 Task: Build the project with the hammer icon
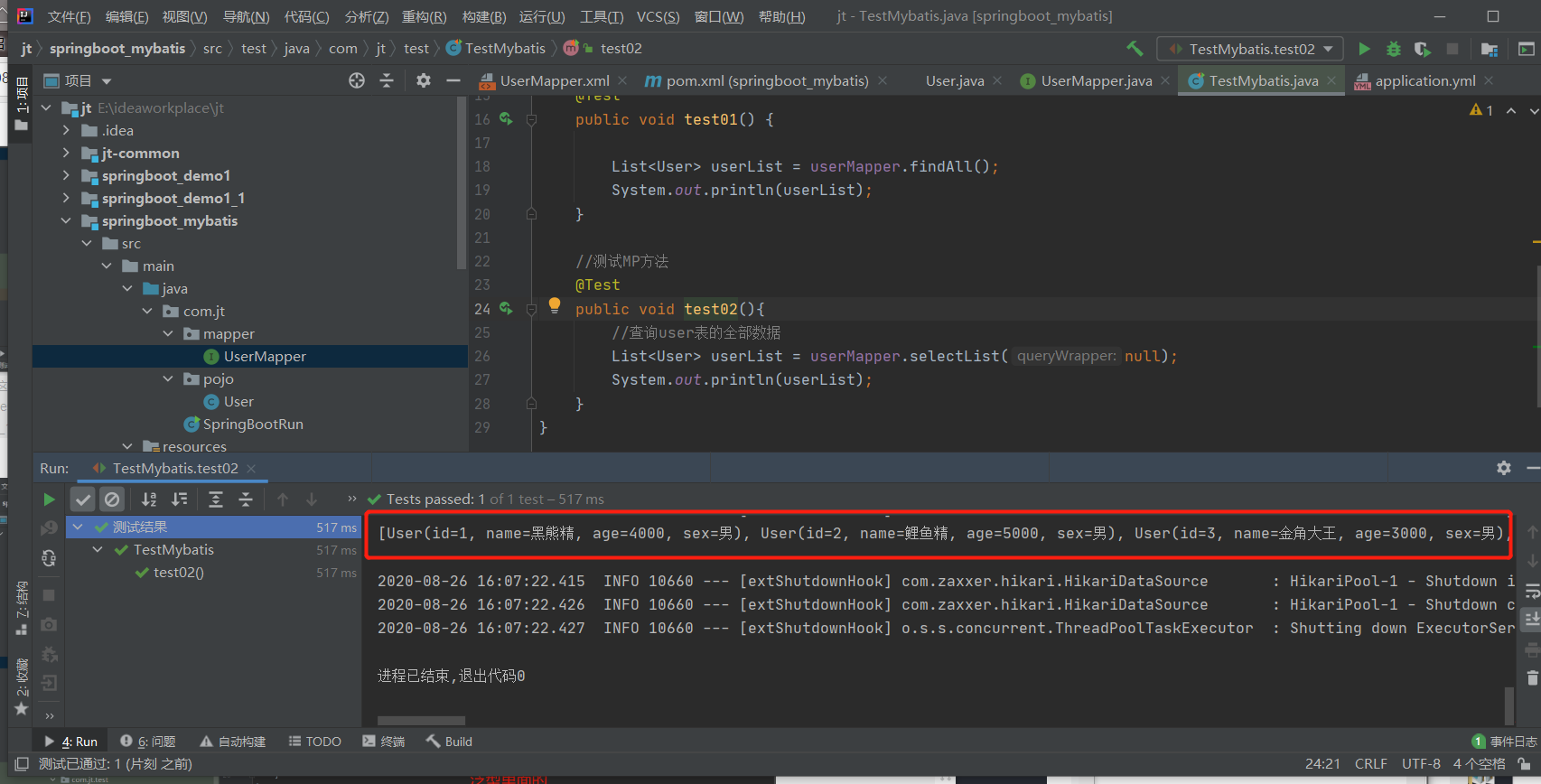click(1135, 49)
